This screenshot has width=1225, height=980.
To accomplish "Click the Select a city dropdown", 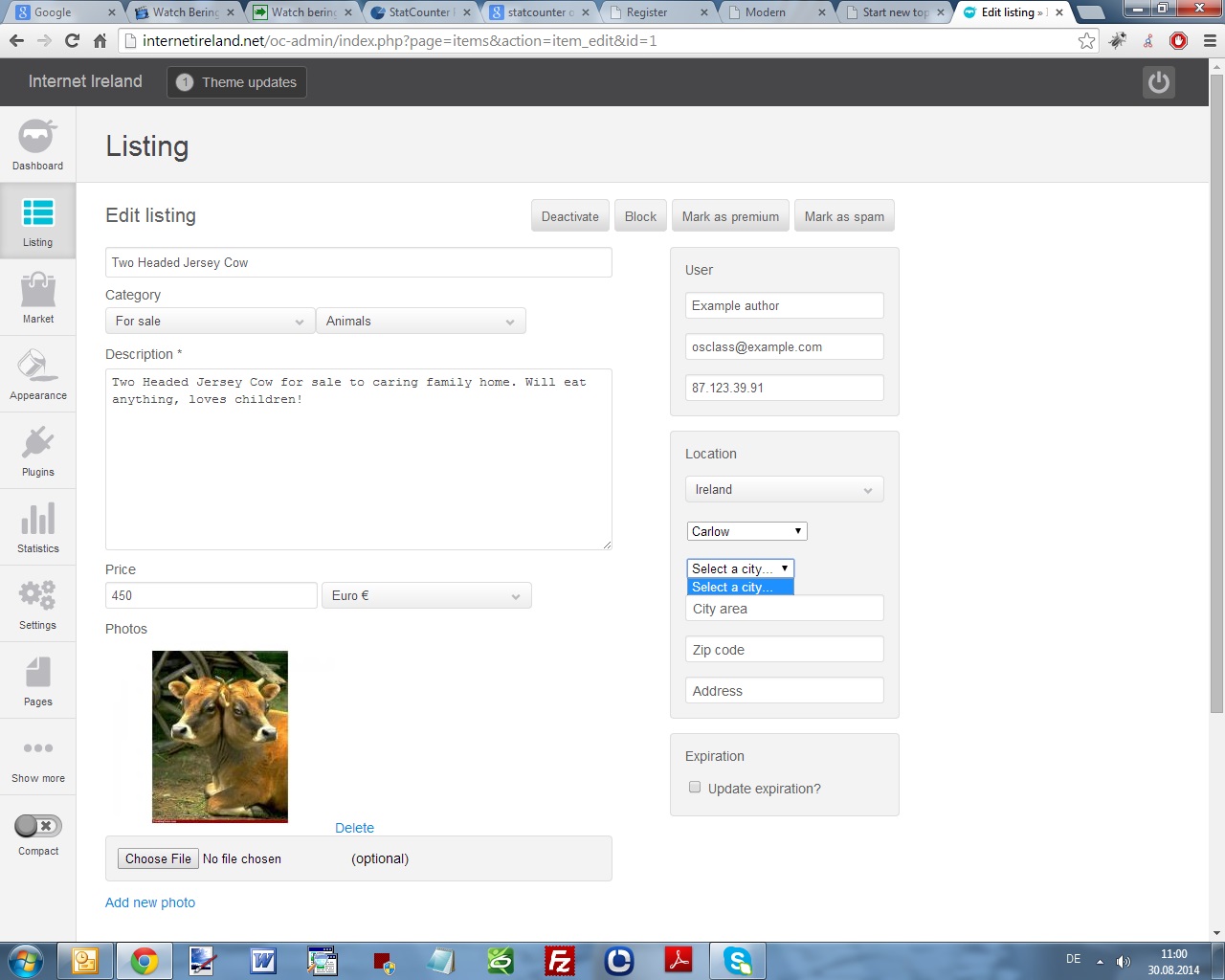I will 740,568.
